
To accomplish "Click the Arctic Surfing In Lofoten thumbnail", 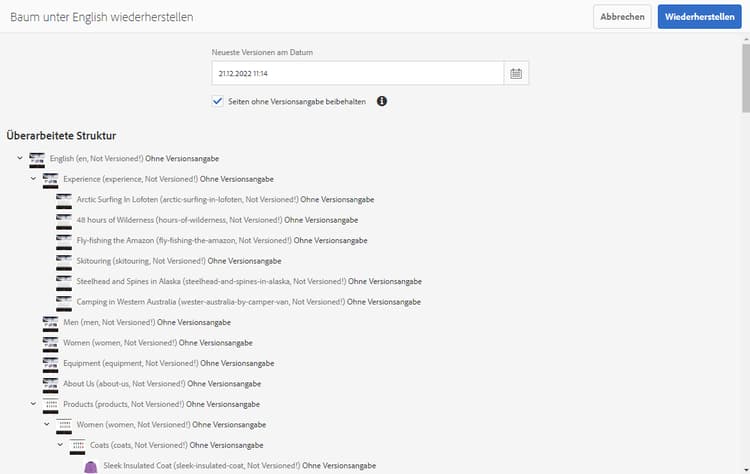I will coord(64,201).
